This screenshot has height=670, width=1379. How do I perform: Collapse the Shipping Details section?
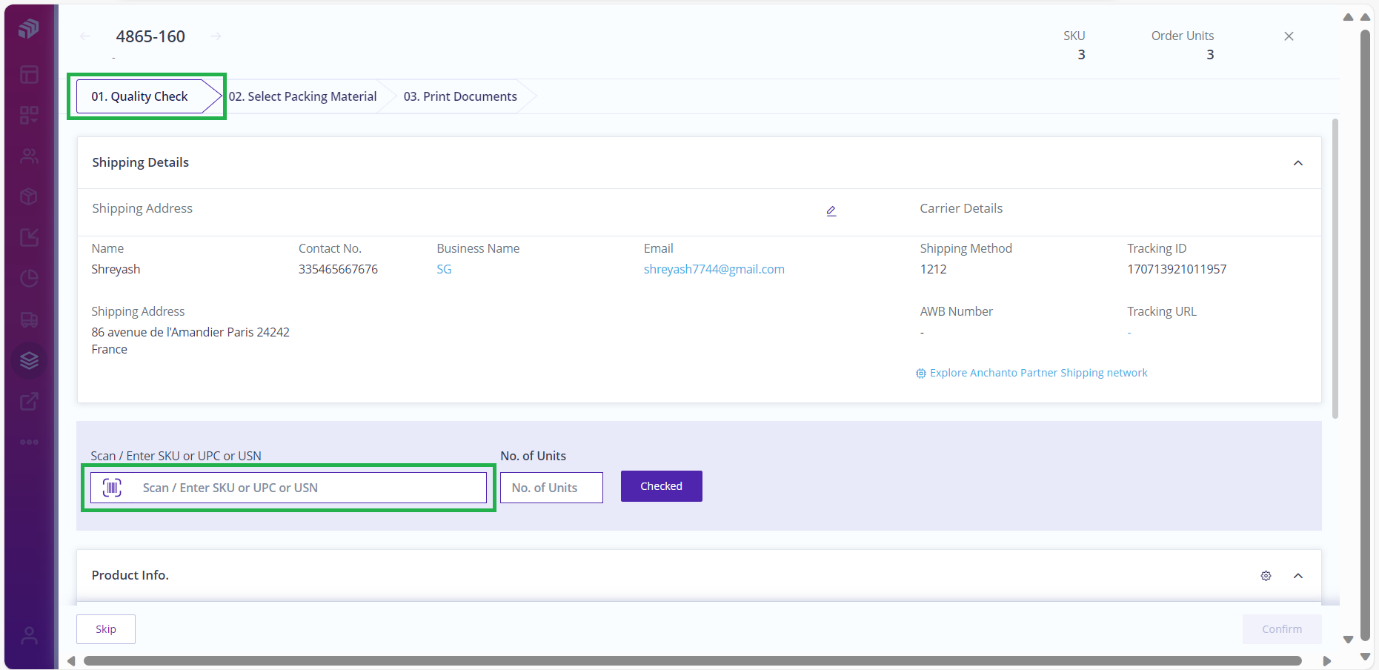[1298, 163]
